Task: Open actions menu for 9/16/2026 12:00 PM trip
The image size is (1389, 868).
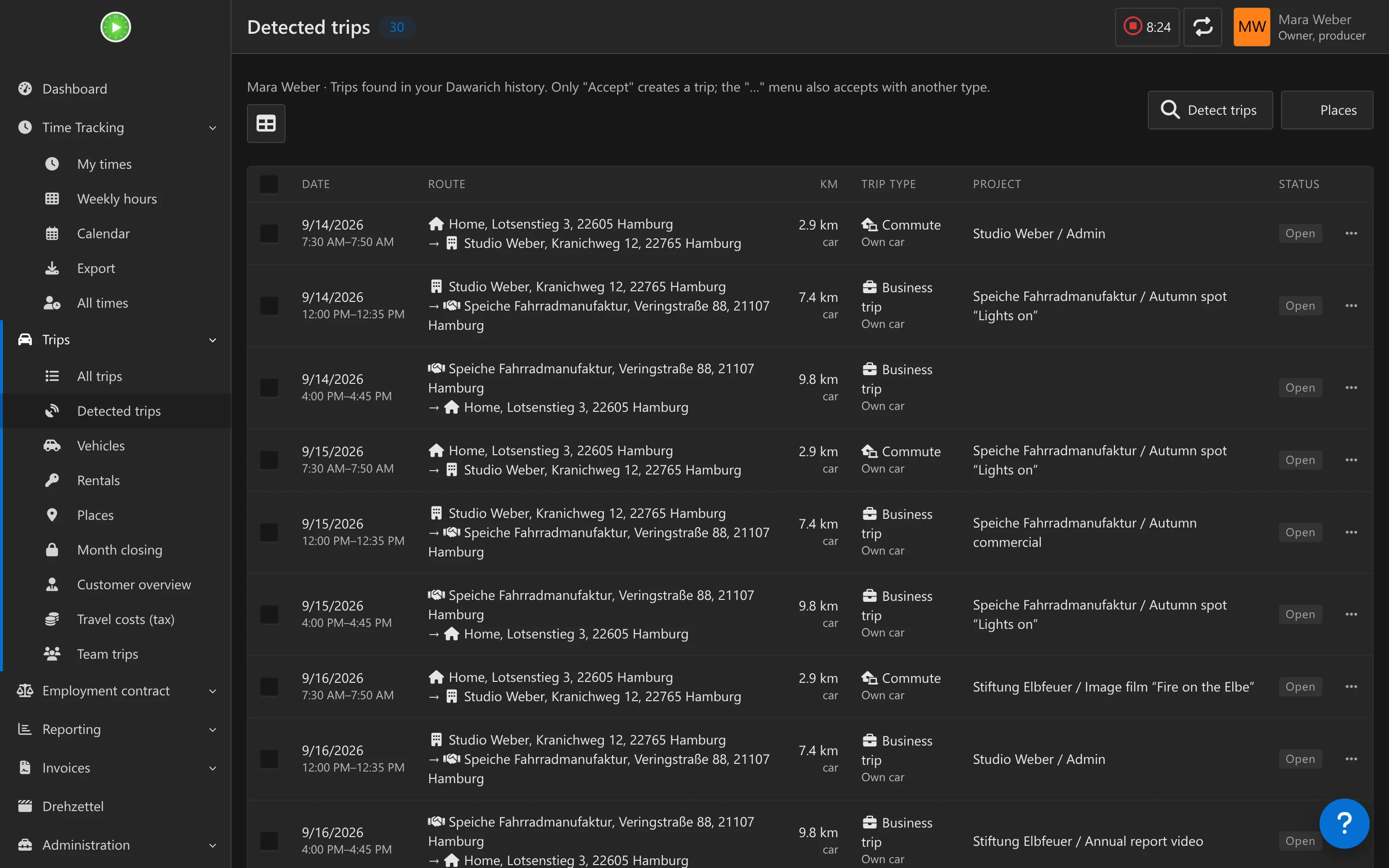Action: [1351, 759]
